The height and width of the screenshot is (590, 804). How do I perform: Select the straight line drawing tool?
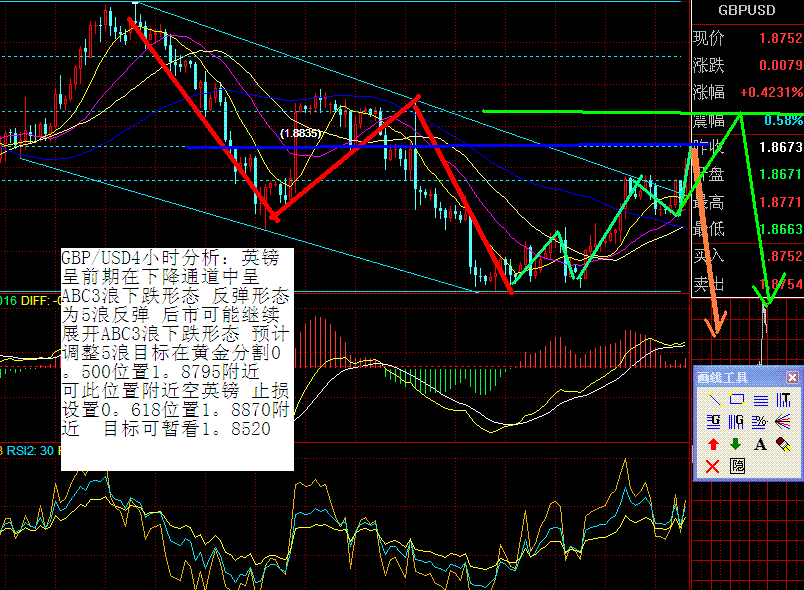(x=714, y=399)
